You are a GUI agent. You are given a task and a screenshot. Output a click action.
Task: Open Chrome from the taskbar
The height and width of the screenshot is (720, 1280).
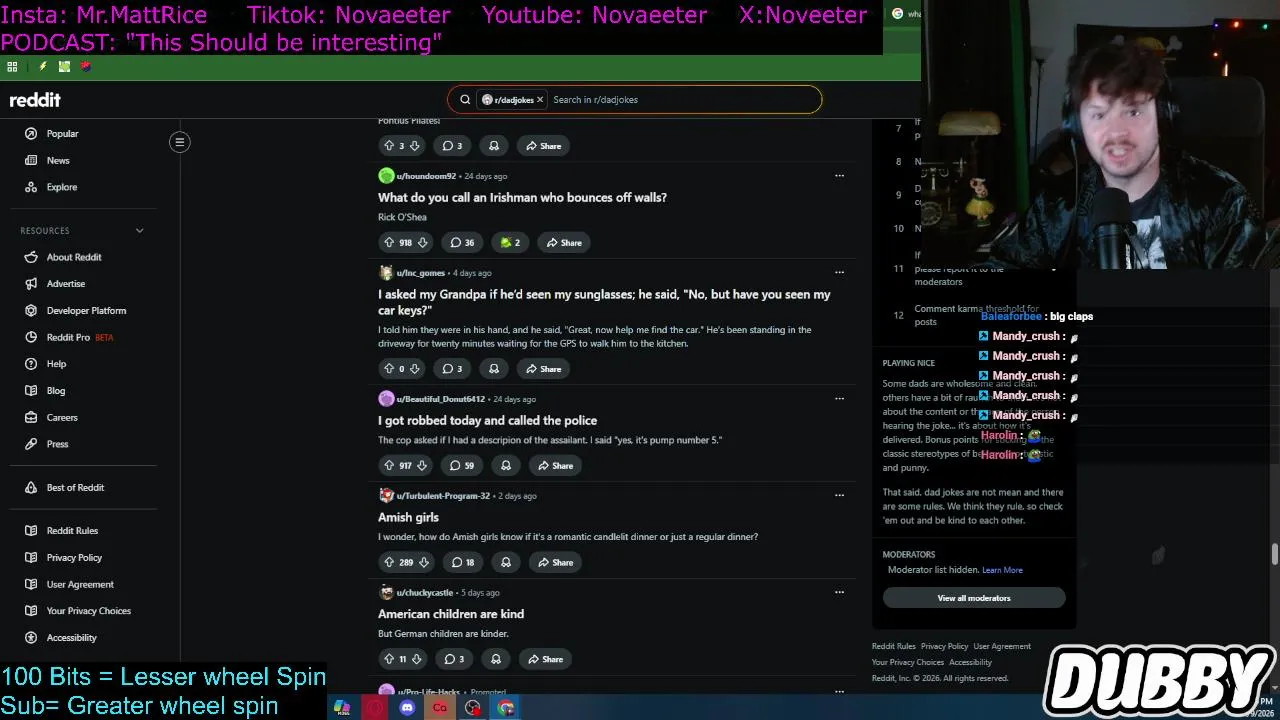(x=506, y=708)
